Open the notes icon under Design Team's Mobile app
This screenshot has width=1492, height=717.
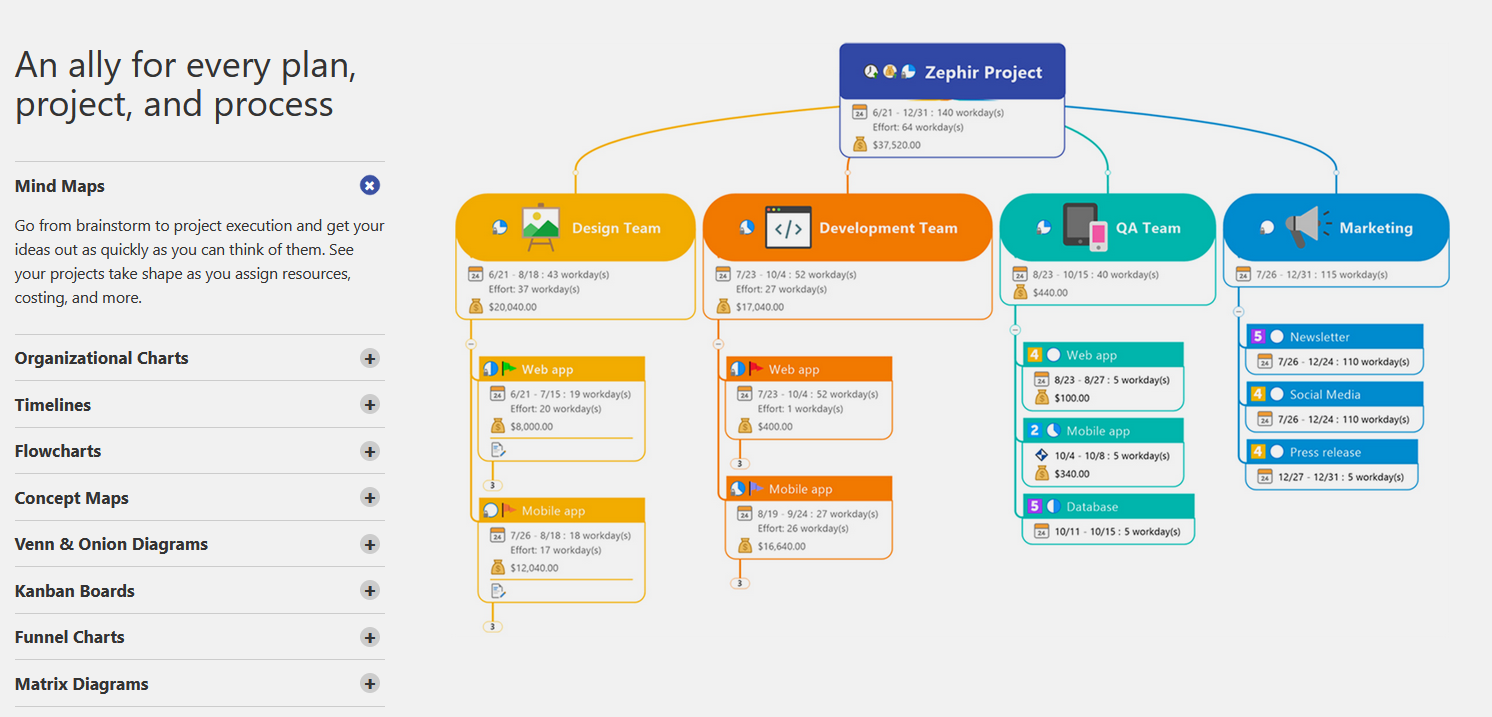497,589
